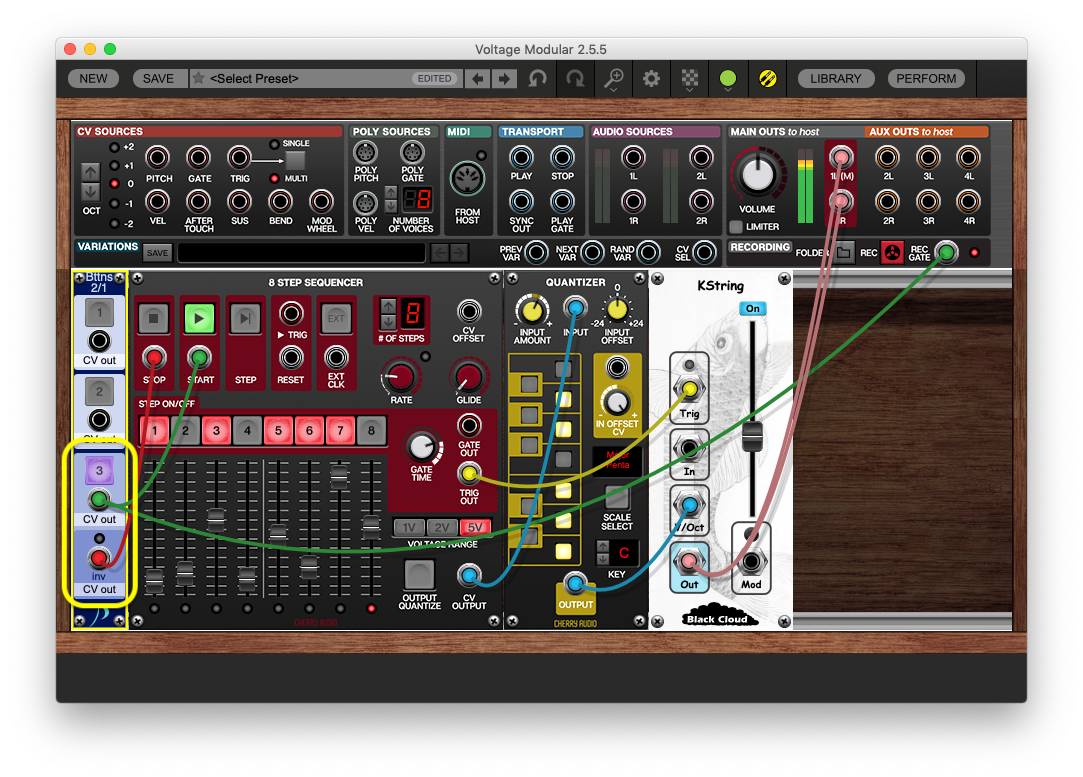Click the New button
Image resolution: width=1083 pixels, height=777 pixels.
[93, 79]
